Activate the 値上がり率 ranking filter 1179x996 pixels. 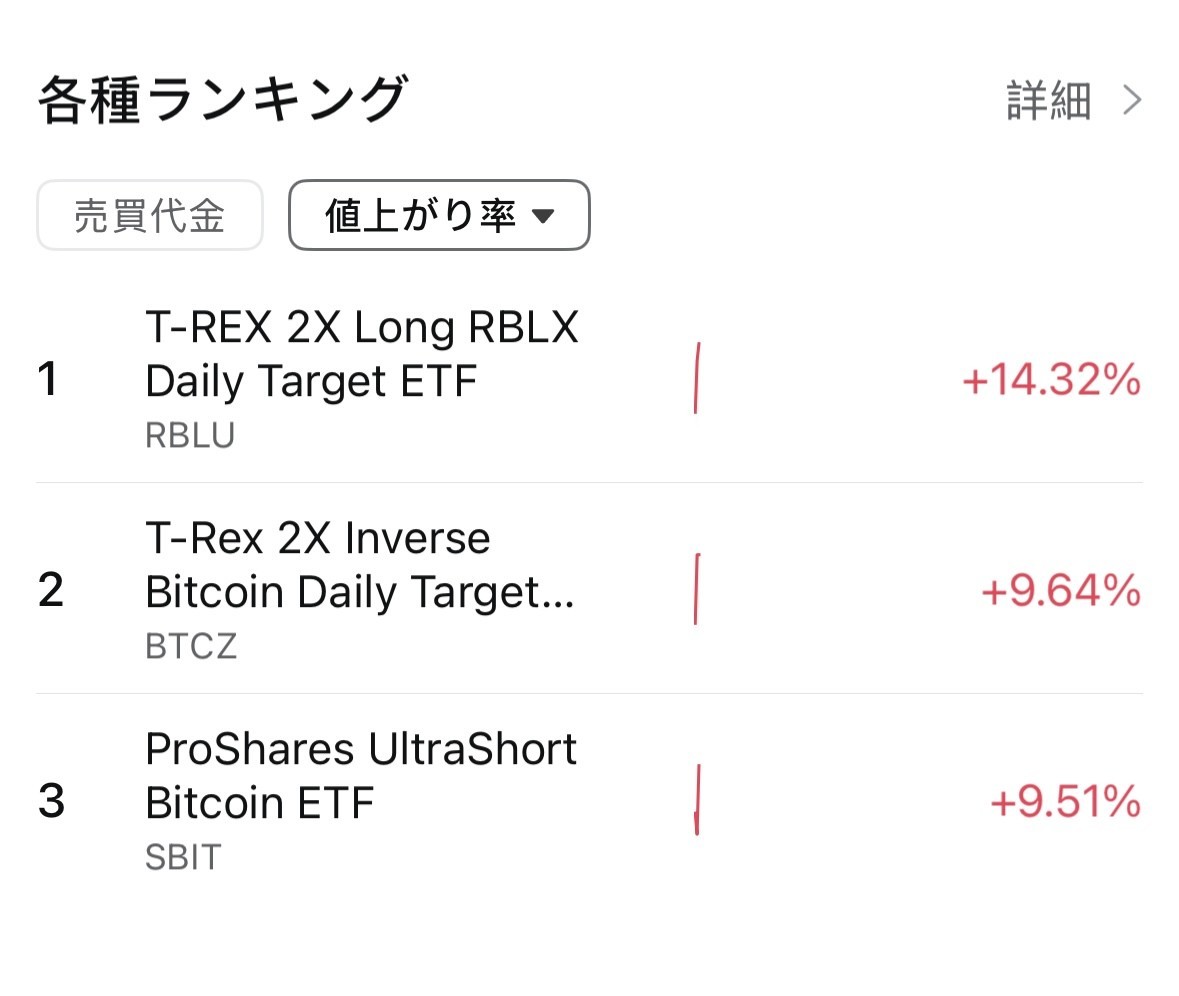438,214
